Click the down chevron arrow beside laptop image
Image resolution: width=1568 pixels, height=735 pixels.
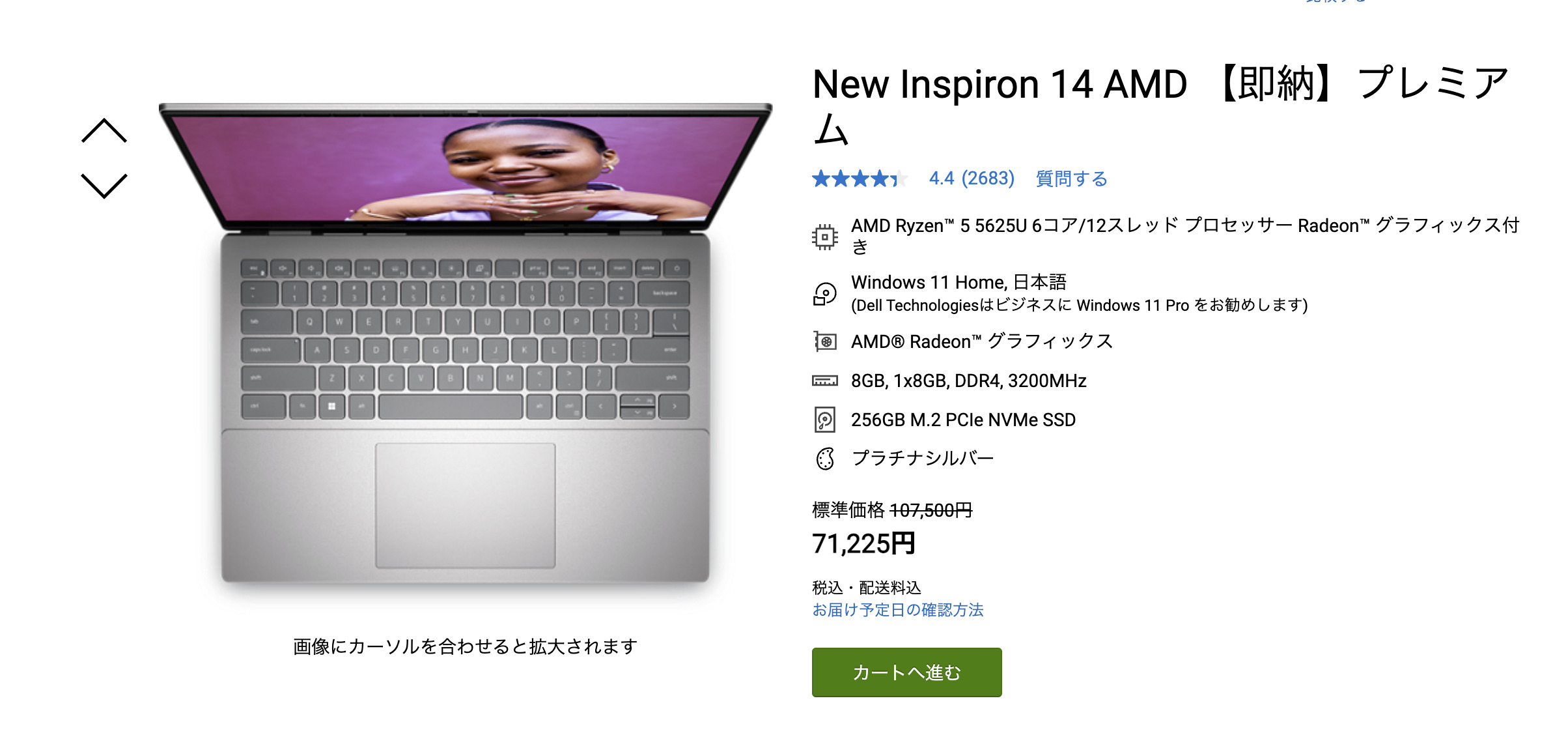pyautogui.click(x=104, y=186)
